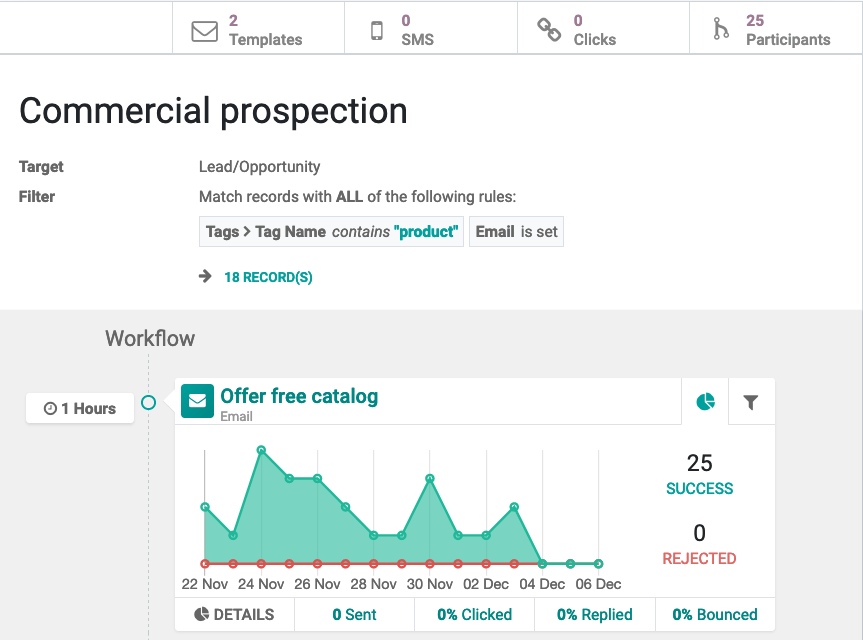Switch to the 0% Clicked stats

point(474,614)
